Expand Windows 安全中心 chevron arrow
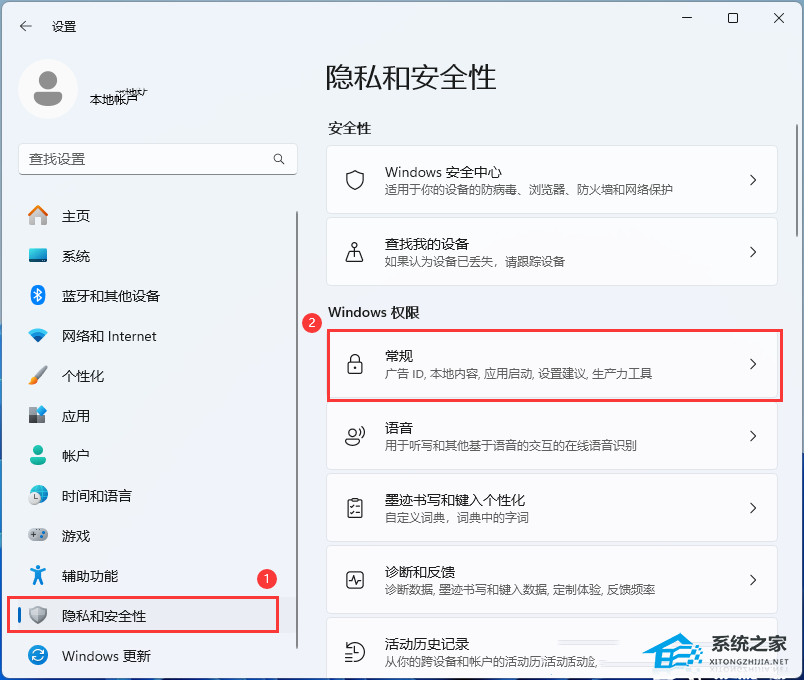Screen dimensions: 804x680 click(753, 180)
